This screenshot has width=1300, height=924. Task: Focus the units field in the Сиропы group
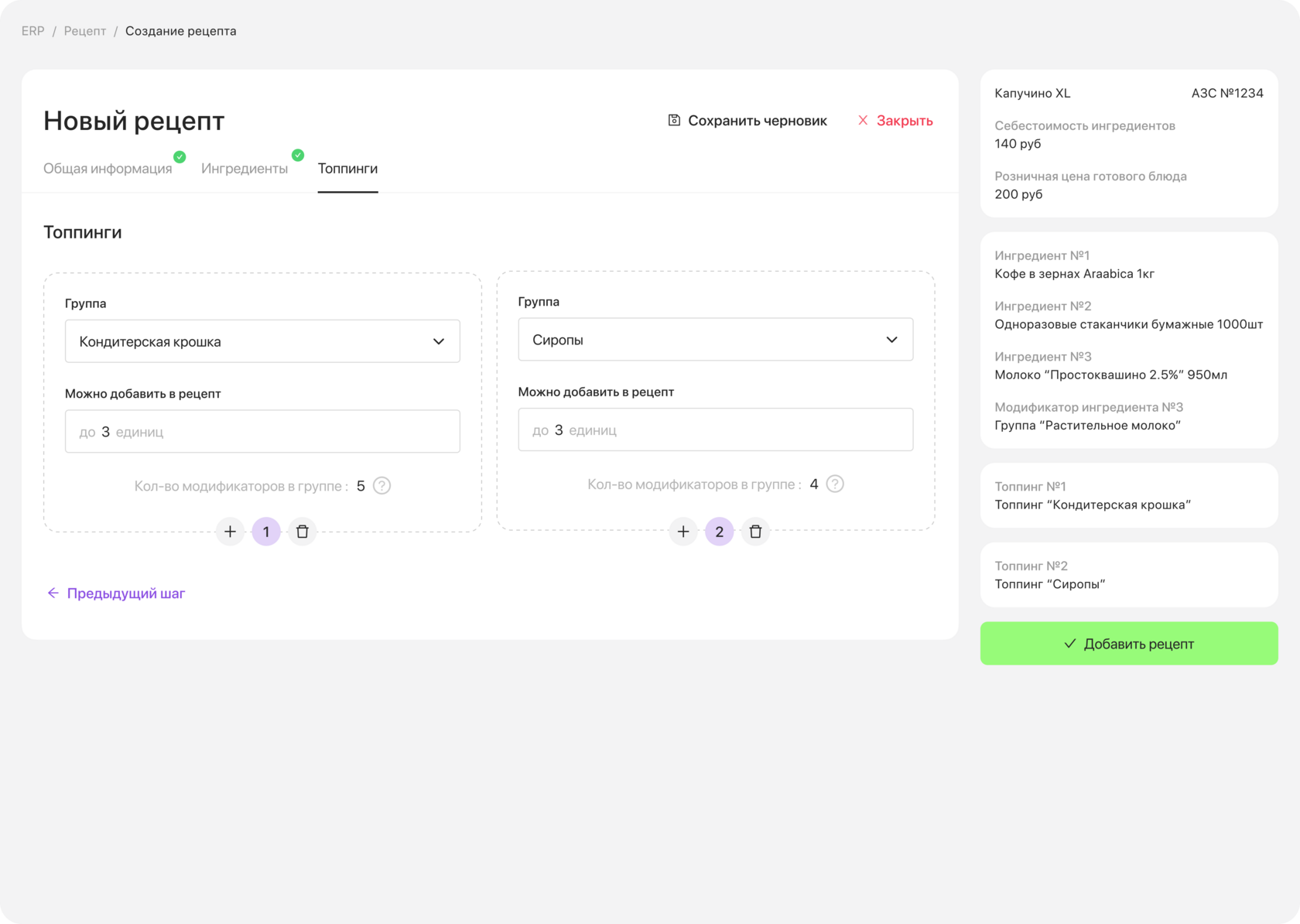(715, 430)
